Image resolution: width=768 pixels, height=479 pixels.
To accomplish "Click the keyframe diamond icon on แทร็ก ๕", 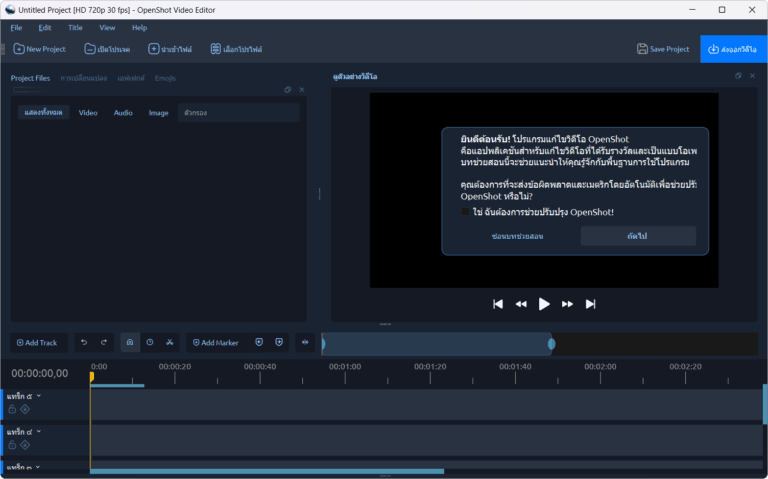I will click(x=25, y=409).
